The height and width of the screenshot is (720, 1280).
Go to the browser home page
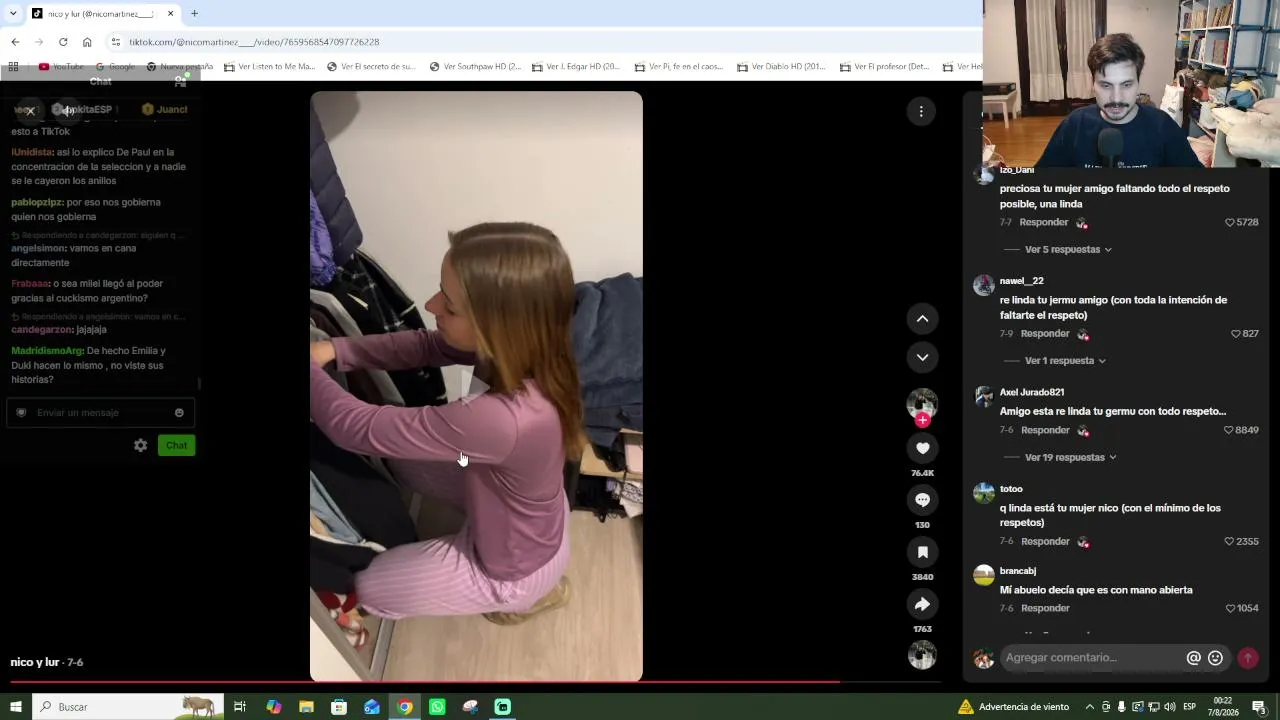coord(87,42)
